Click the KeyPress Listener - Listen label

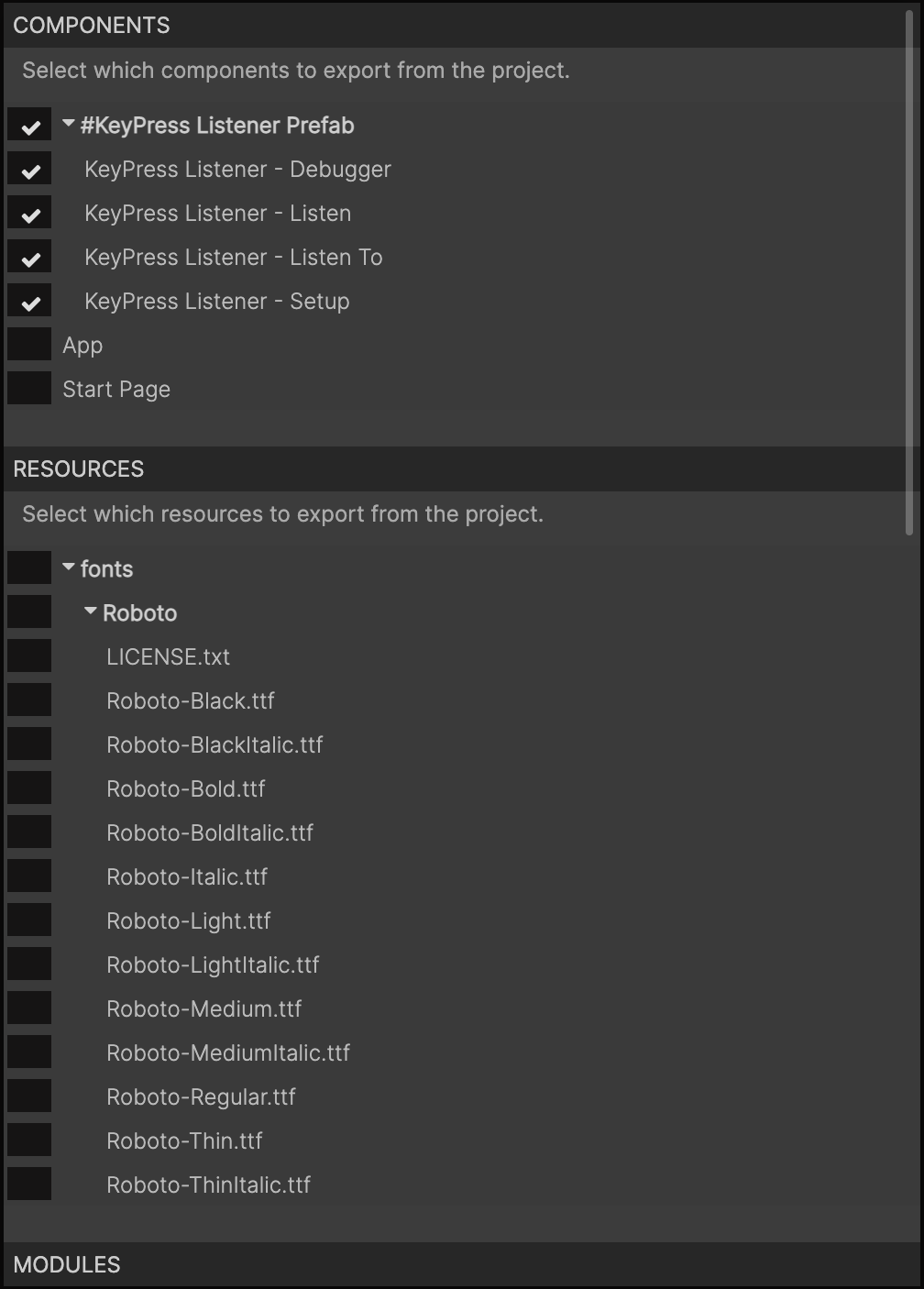coord(217,214)
